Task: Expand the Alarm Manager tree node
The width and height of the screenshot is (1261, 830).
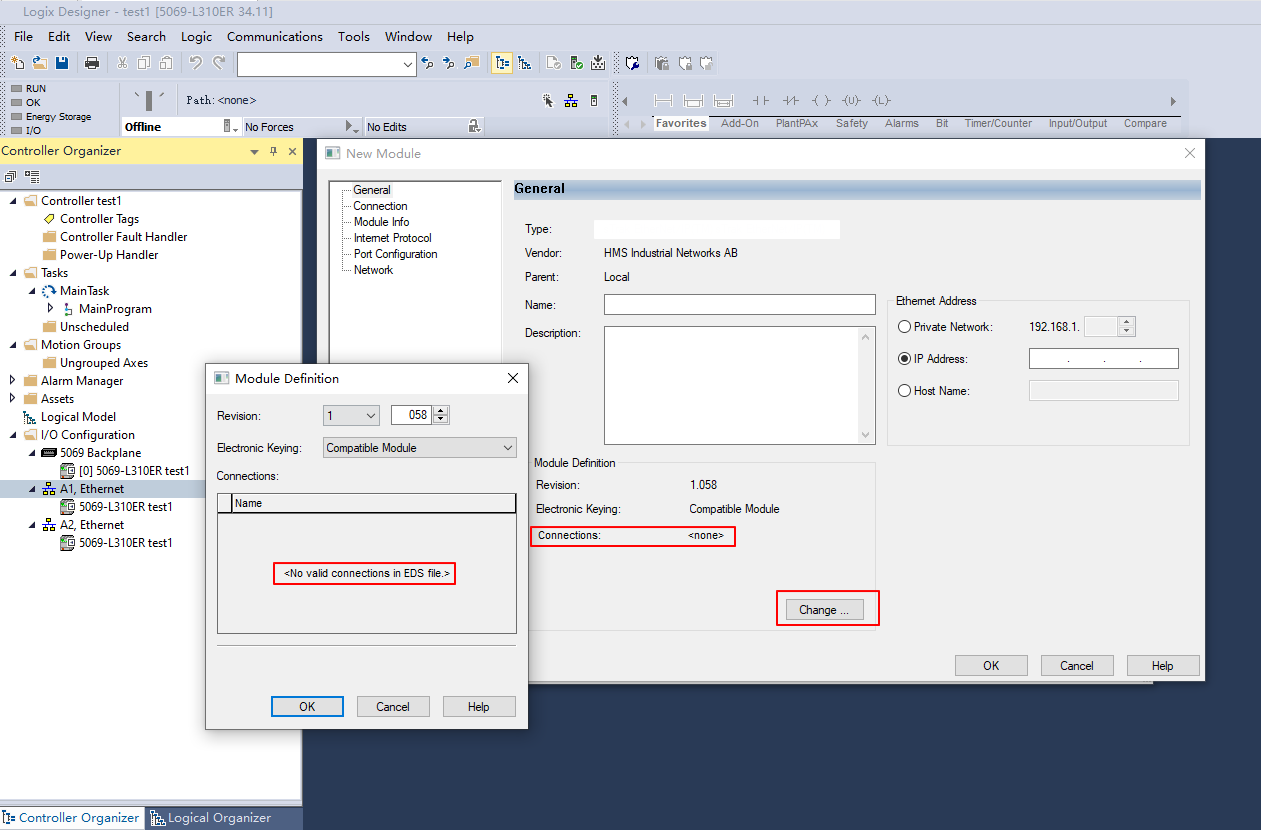Action: click(x=14, y=381)
